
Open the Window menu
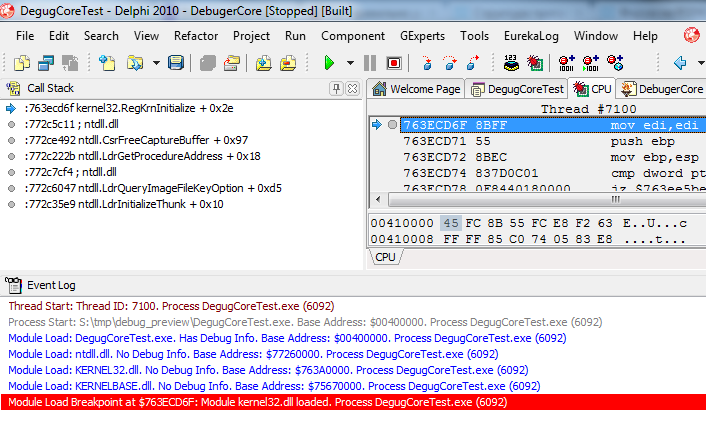tap(596, 36)
